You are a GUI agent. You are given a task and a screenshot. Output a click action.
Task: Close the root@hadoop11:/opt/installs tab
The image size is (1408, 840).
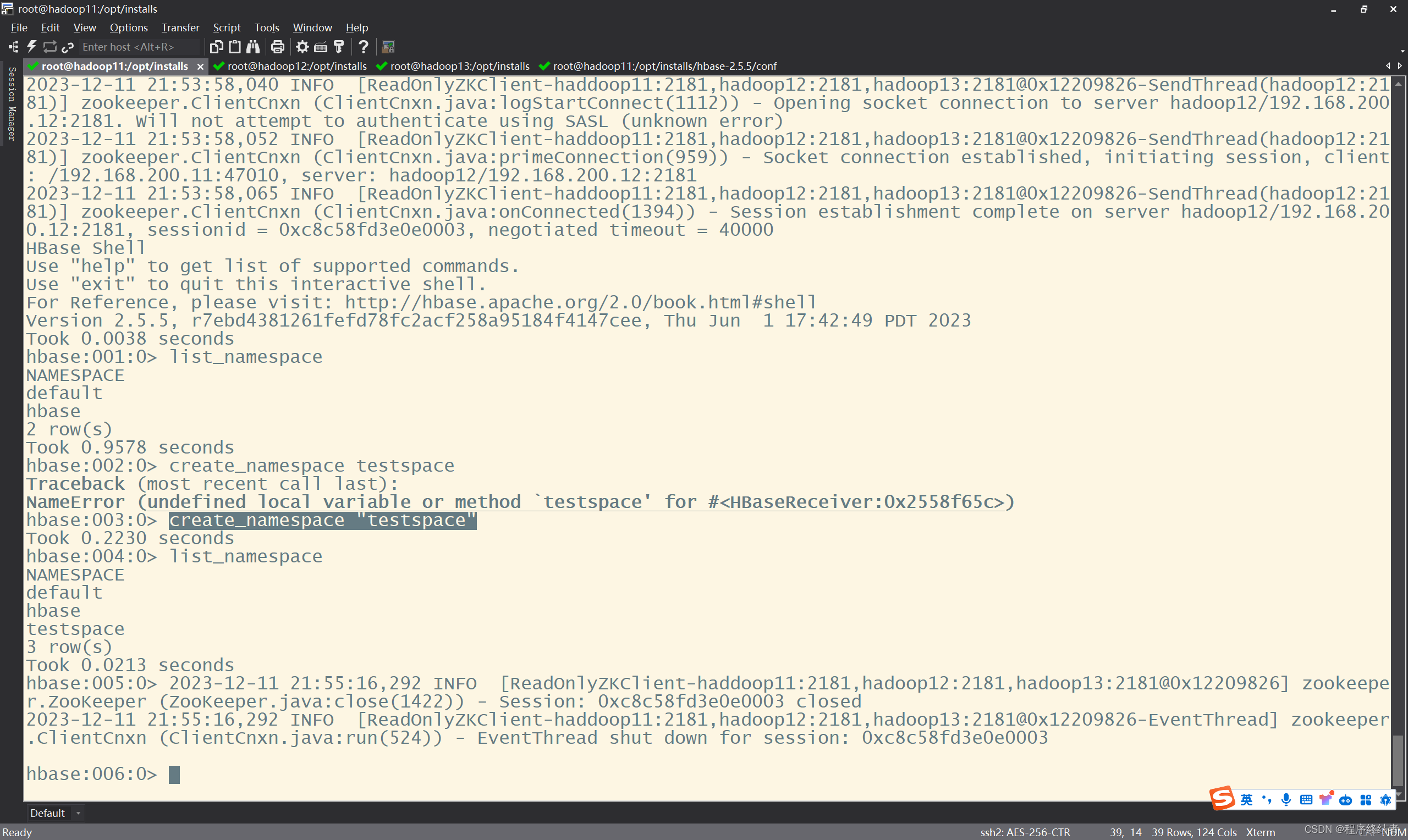(x=200, y=67)
